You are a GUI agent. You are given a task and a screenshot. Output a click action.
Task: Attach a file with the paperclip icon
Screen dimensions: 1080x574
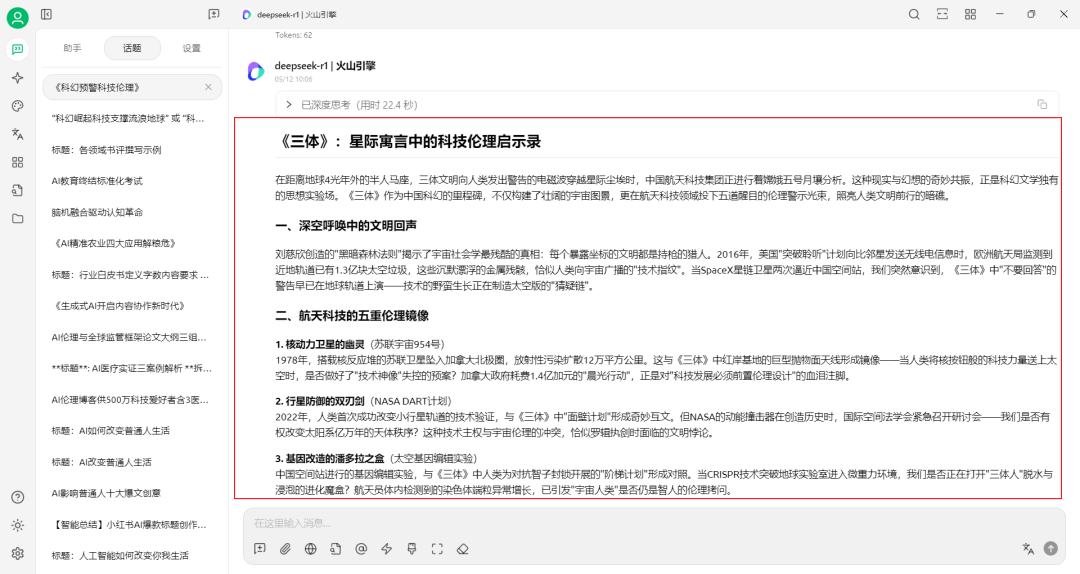(x=285, y=549)
